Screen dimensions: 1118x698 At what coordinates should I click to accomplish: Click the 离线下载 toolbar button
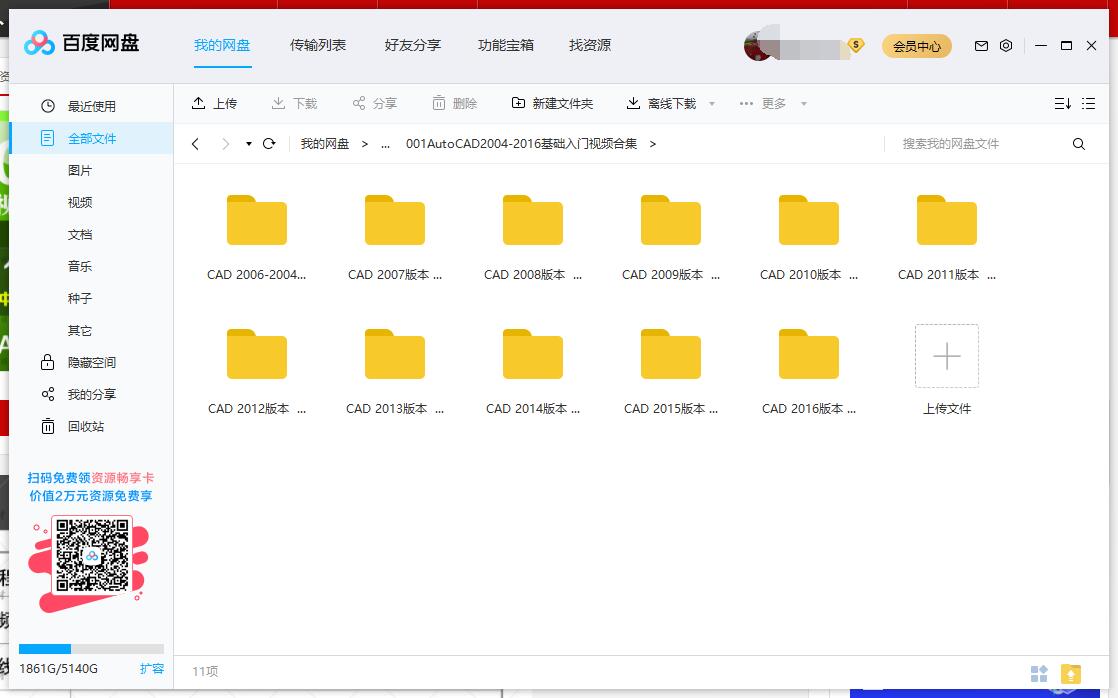661,104
